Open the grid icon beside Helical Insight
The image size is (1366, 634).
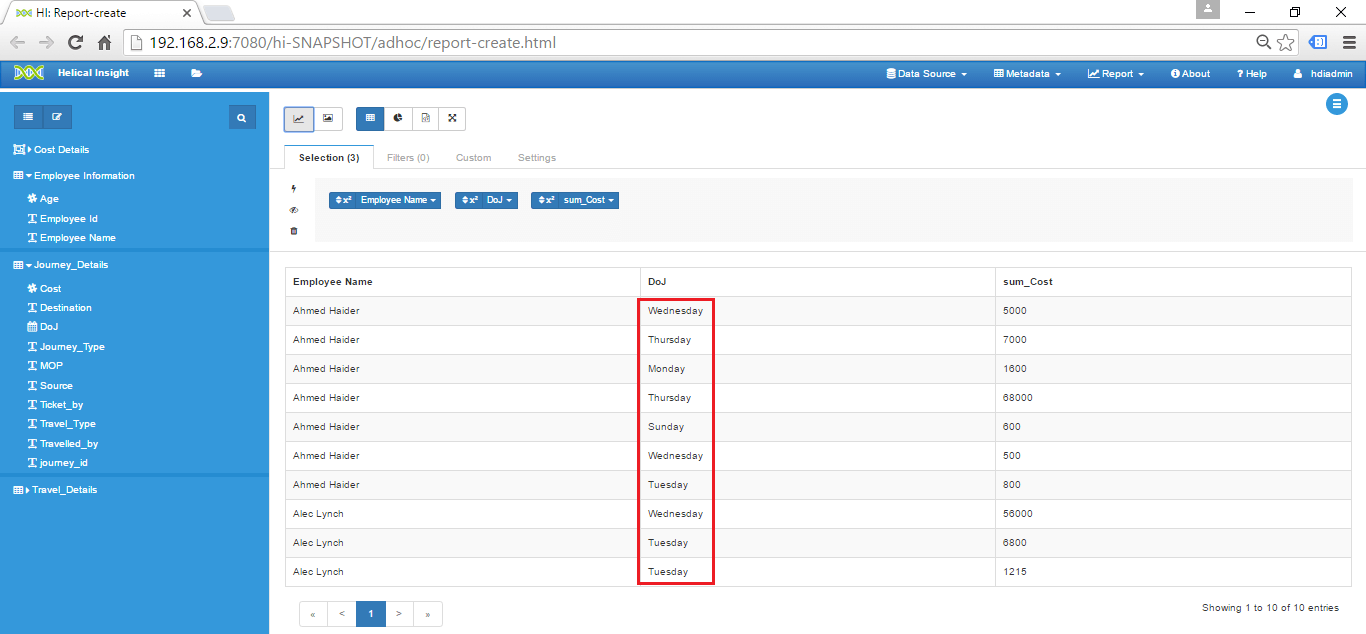click(160, 73)
